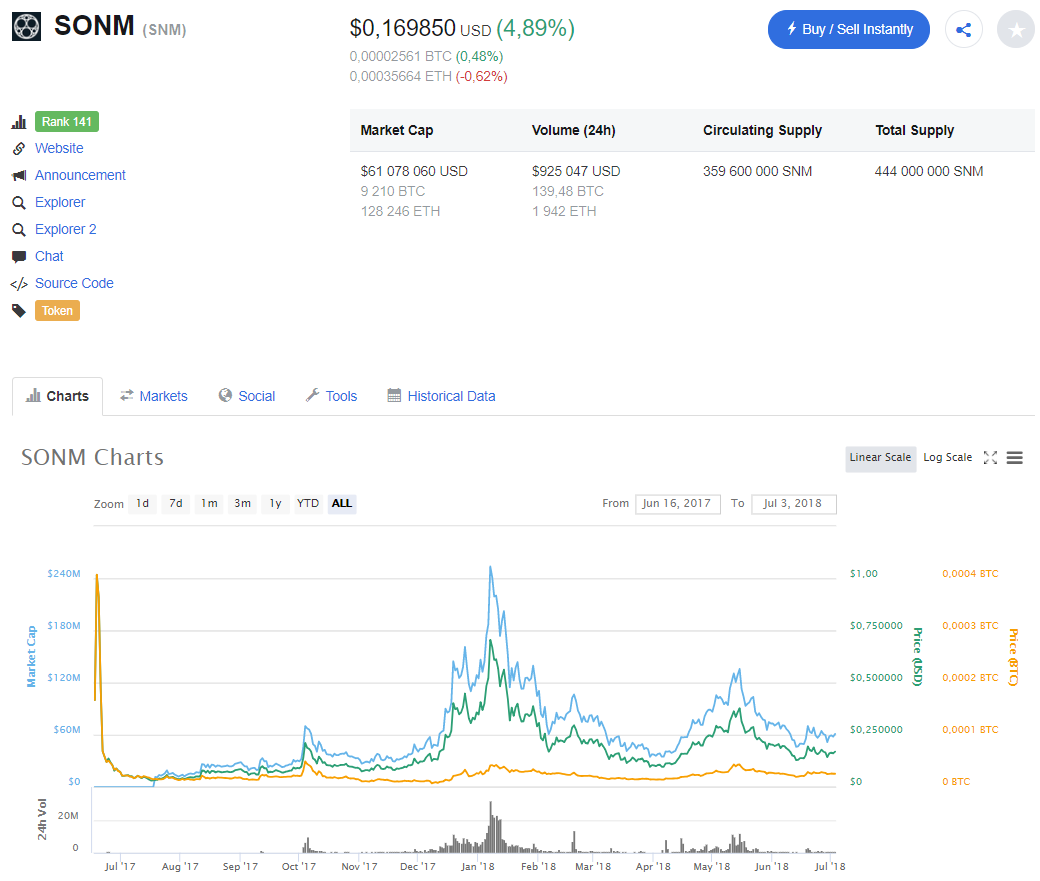
Task: Click the 444 000 000 SNM total supply
Action: (929, 172)
